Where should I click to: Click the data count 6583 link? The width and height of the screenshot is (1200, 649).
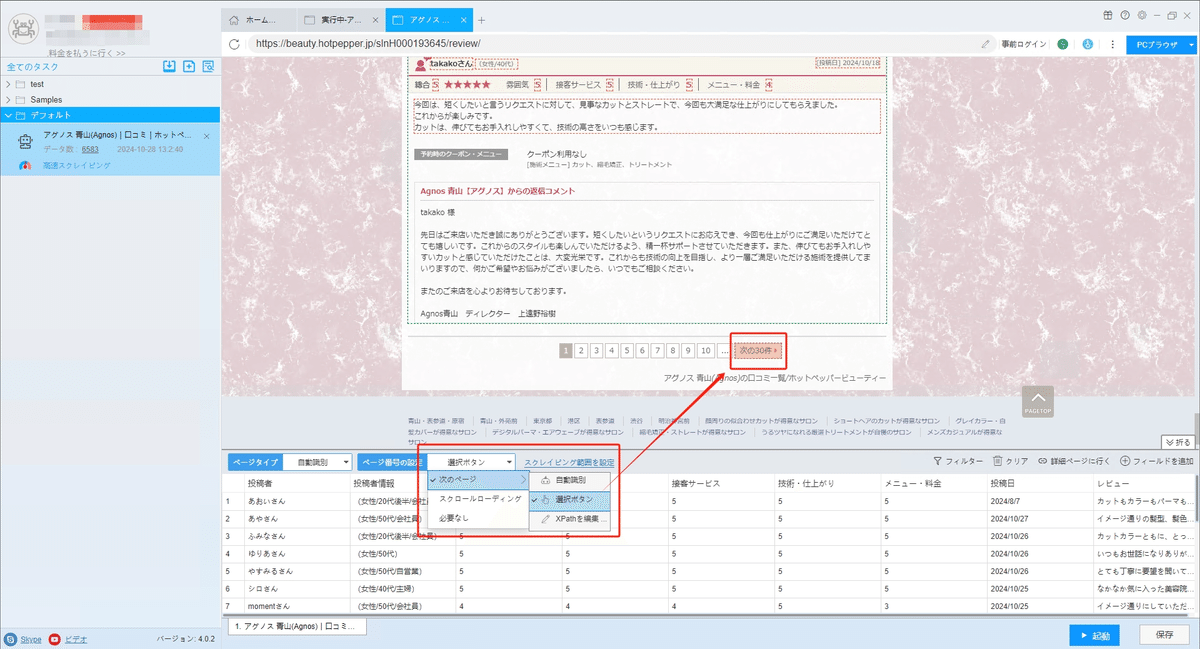pos(90,148)
